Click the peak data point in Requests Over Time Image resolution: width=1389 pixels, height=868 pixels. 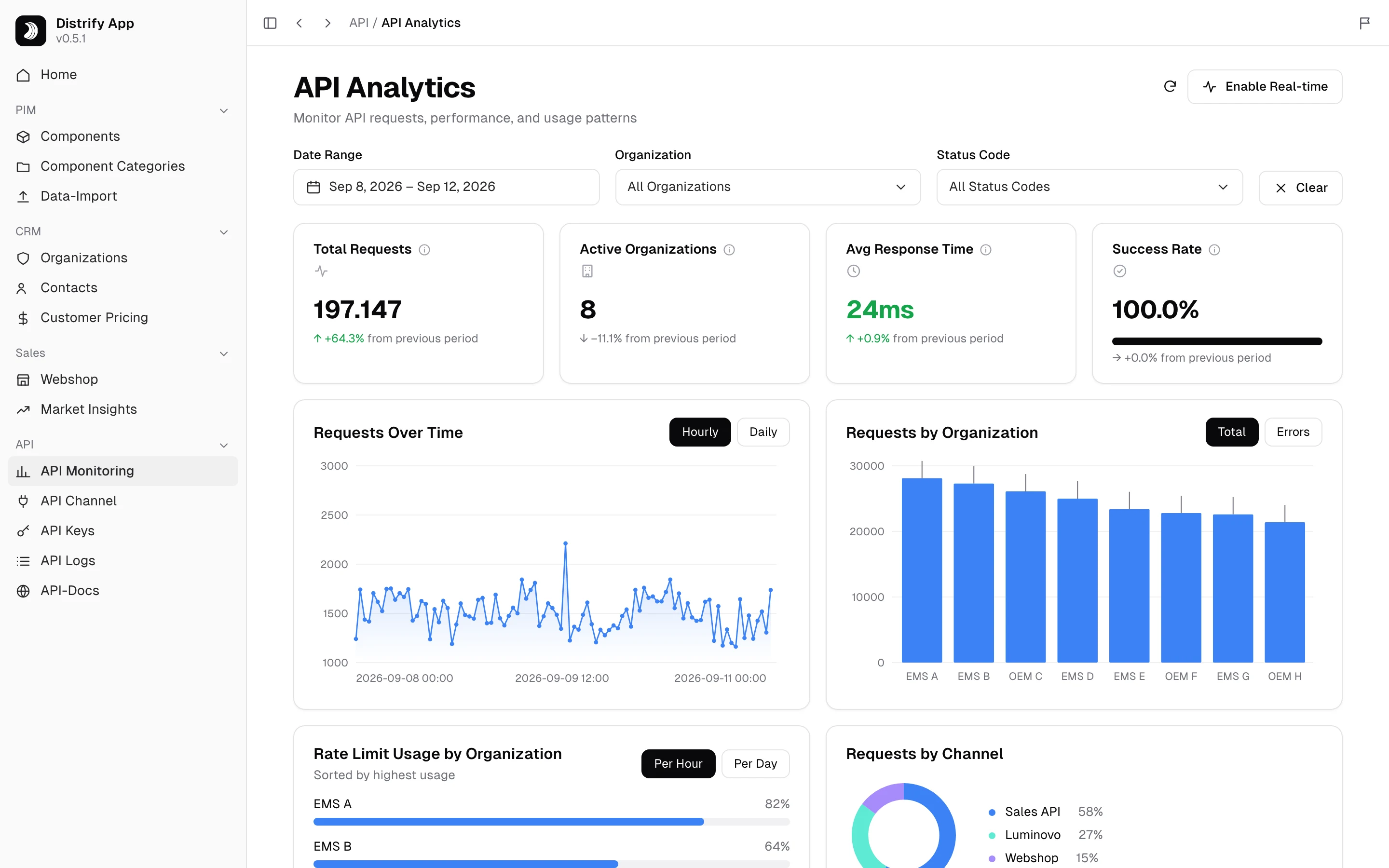565,543
